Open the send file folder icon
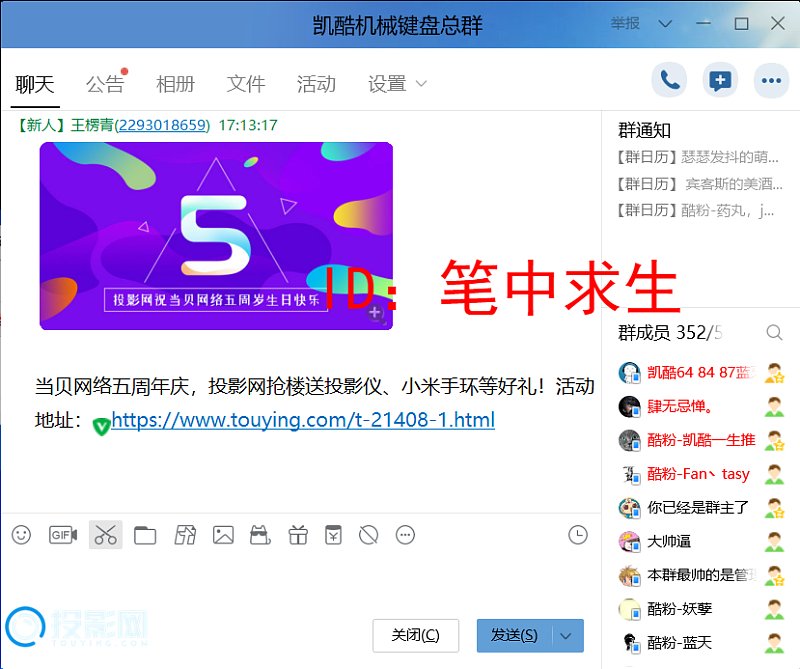 click(x=145, y=536)
